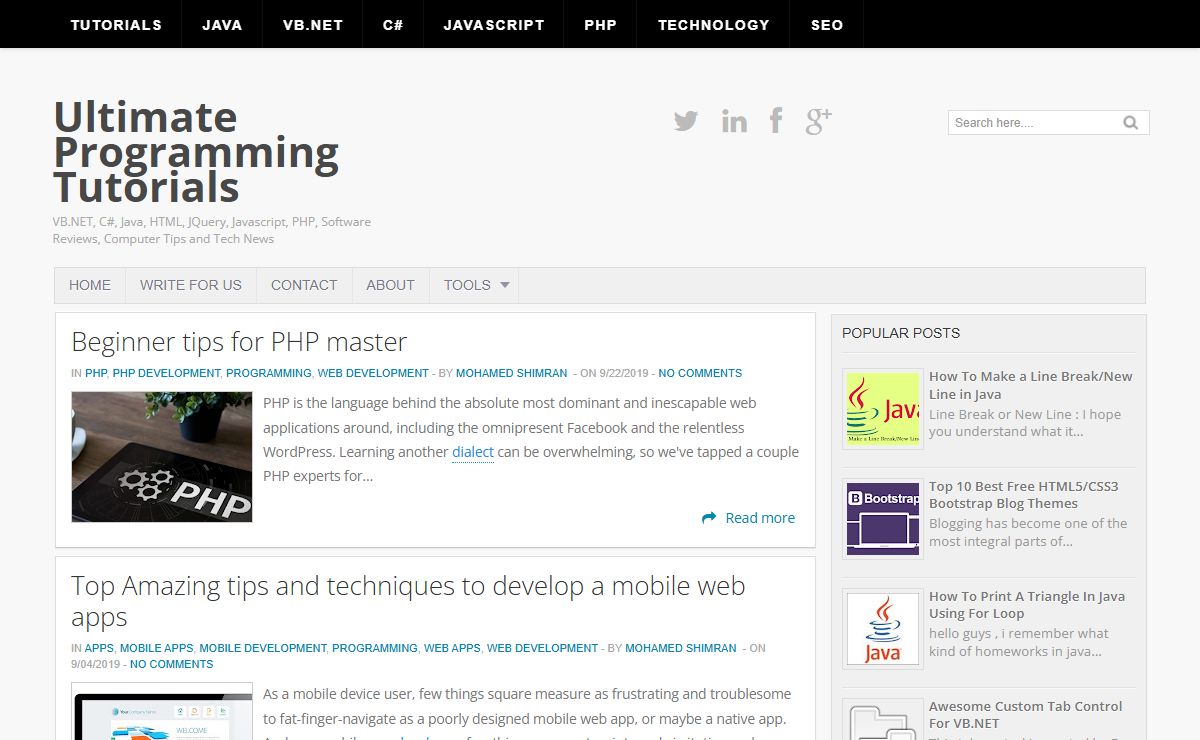Click the search magnifier icon

tap(1131, 123)
